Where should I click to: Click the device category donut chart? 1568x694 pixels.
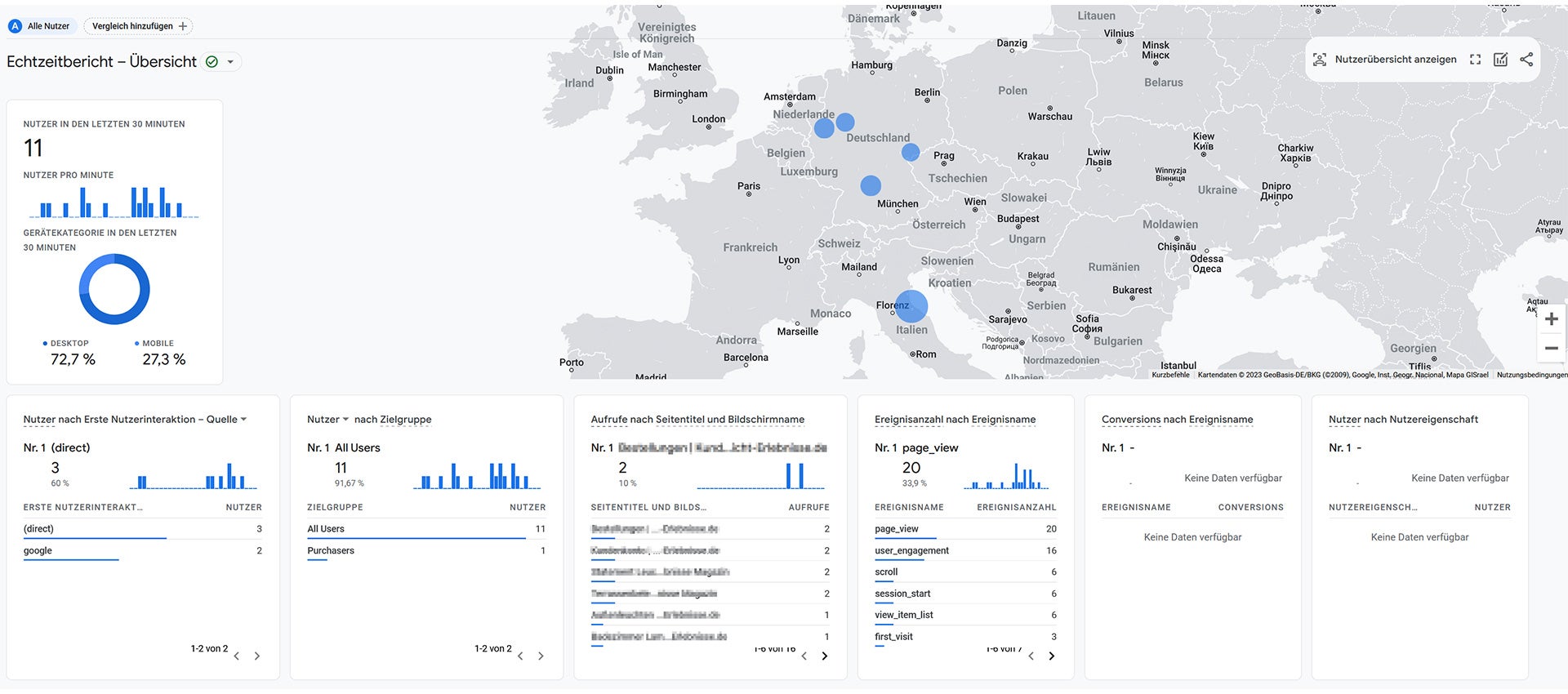click(x=114, y=289)
